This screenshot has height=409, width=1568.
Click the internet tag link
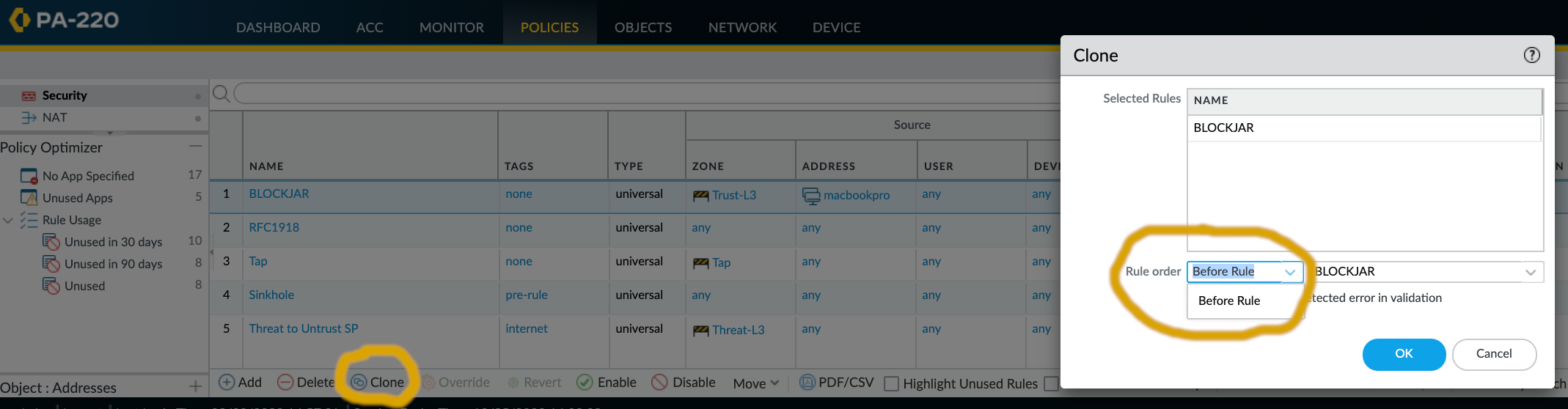(527, 328)
